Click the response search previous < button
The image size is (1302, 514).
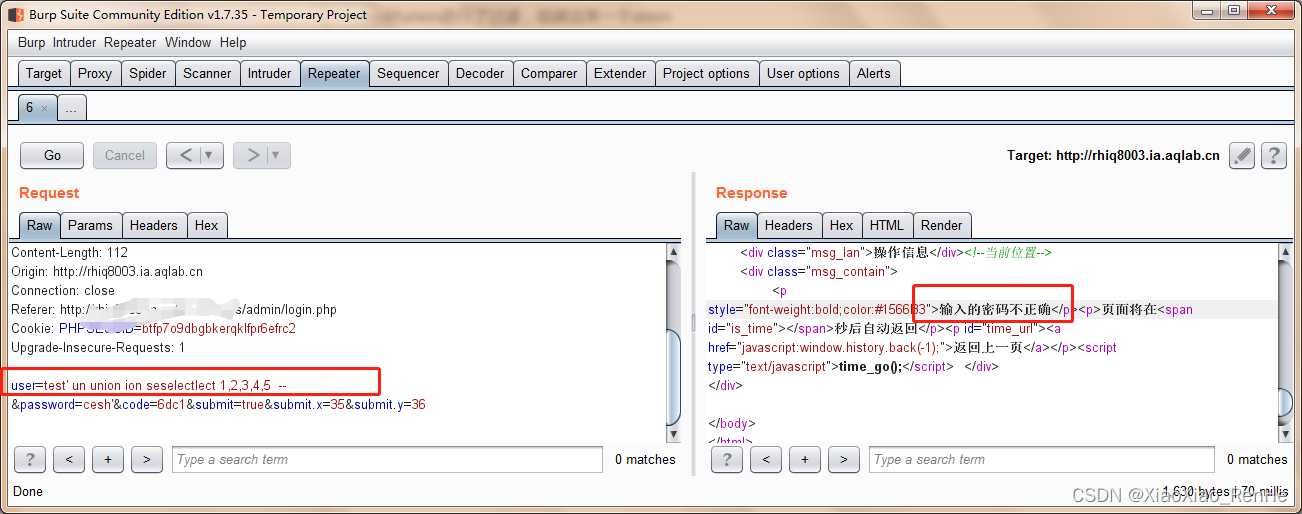766,459
